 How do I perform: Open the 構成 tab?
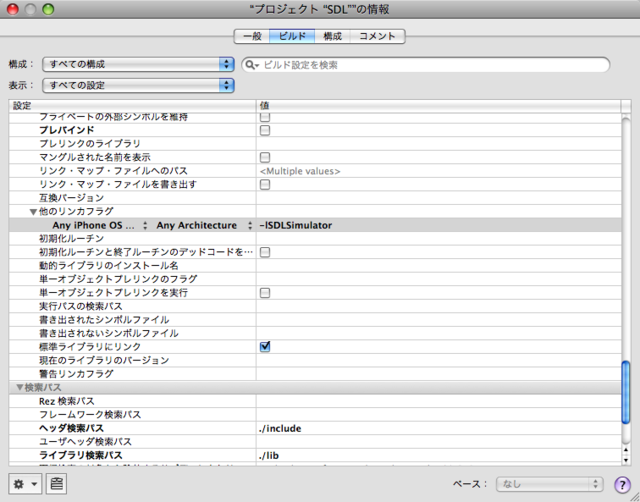click(x=333, y=36)
